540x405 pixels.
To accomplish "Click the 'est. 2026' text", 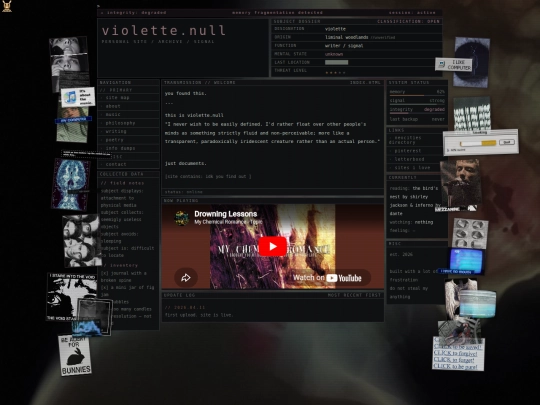I will tap(401, 255).
